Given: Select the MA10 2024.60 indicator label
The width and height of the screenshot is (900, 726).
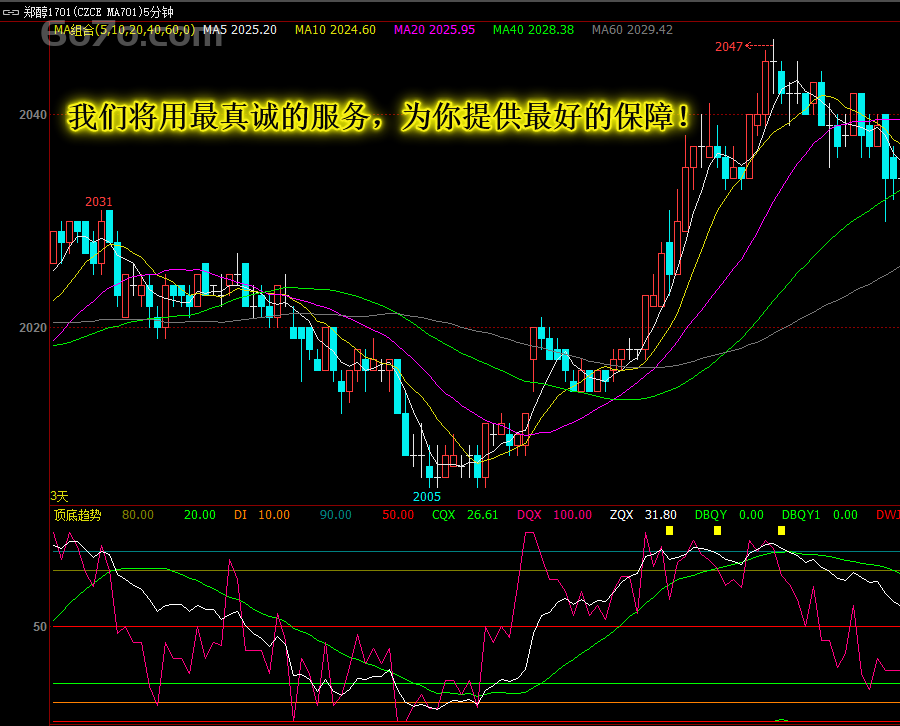Looking at the screenshot, I should click(x=335, y=30).
